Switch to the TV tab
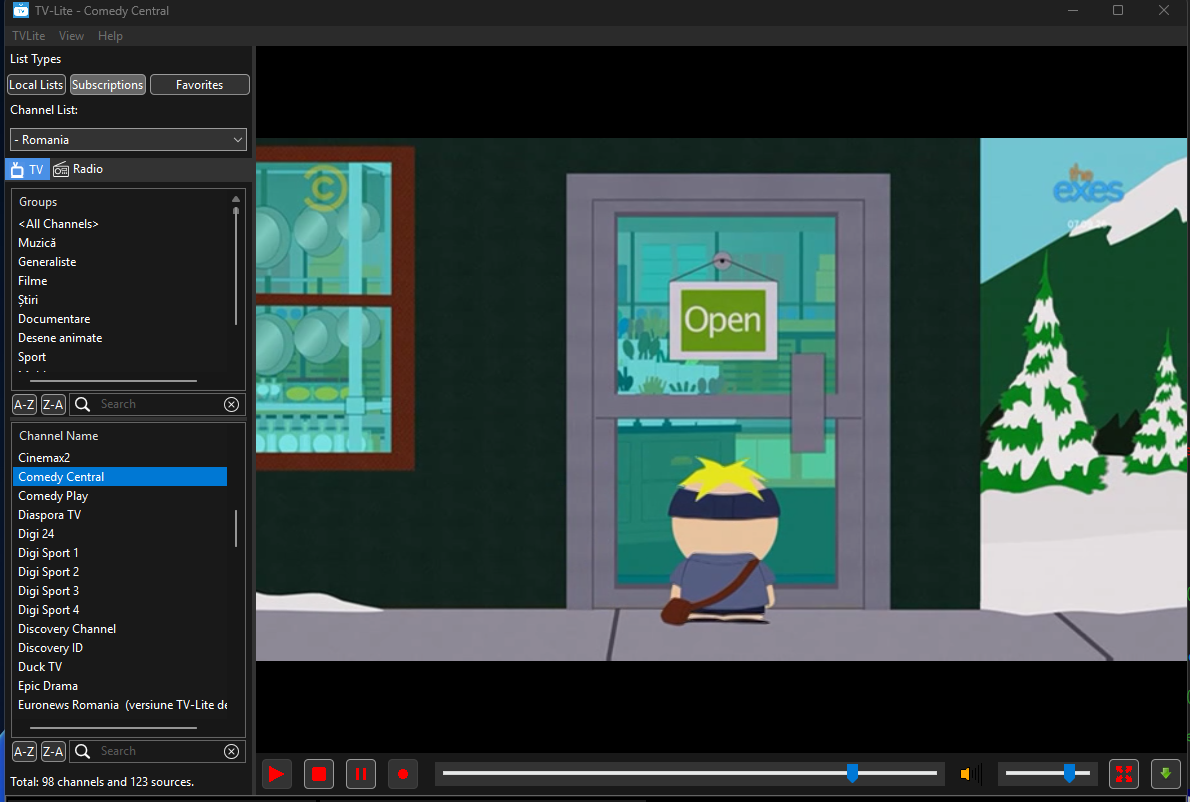 [27, 169]
